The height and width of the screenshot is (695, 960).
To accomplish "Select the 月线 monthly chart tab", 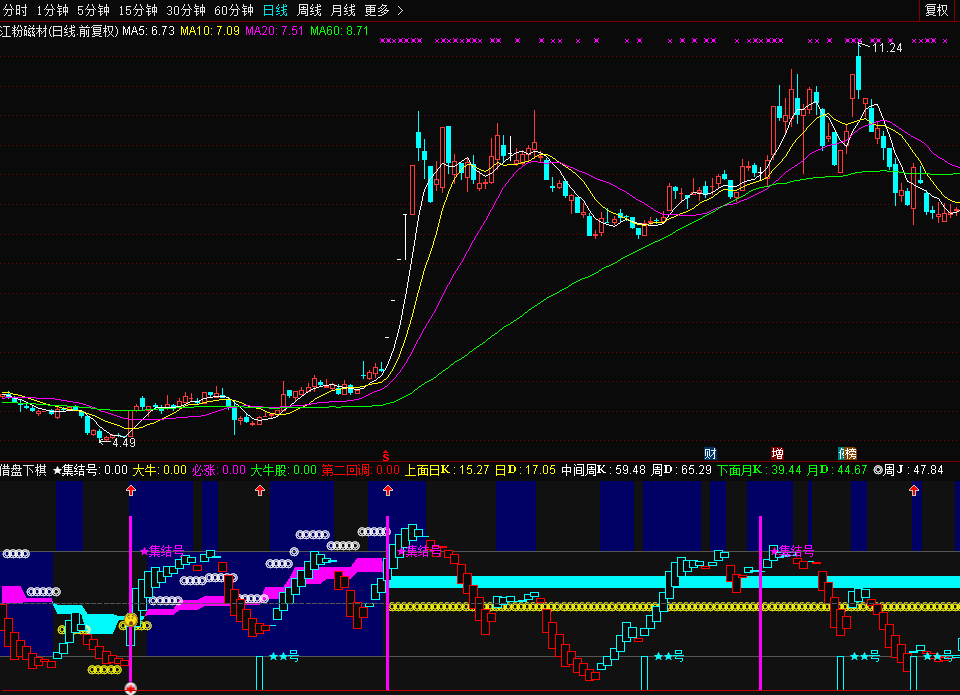I will [343, 10].
